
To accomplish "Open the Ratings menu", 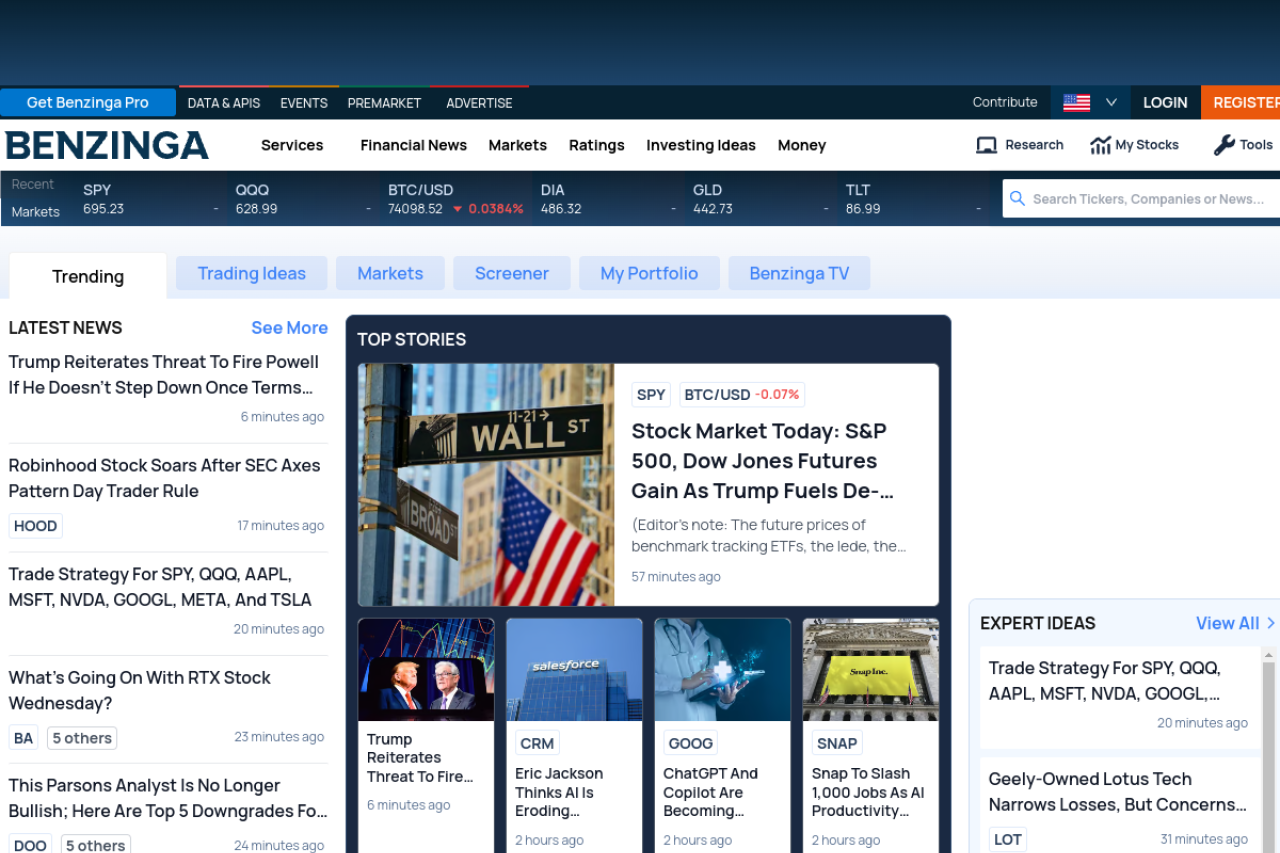I will (x=596, y=145).
